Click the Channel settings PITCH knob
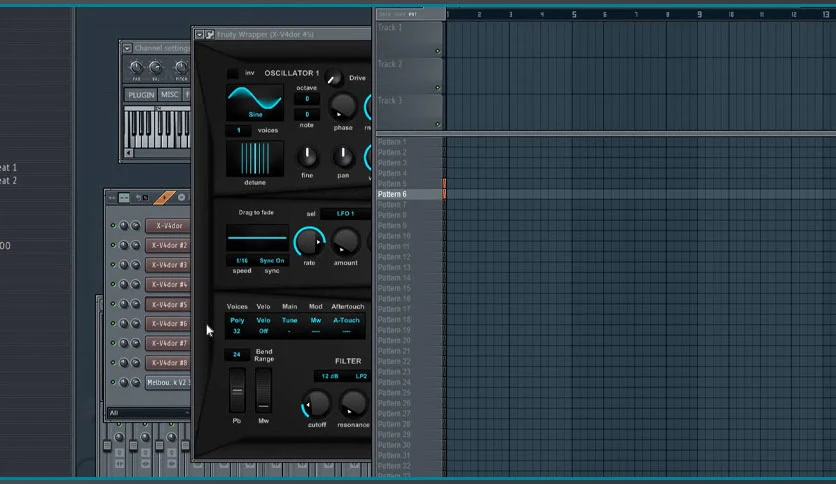This screenshot has width=836, height=484. 181,67
